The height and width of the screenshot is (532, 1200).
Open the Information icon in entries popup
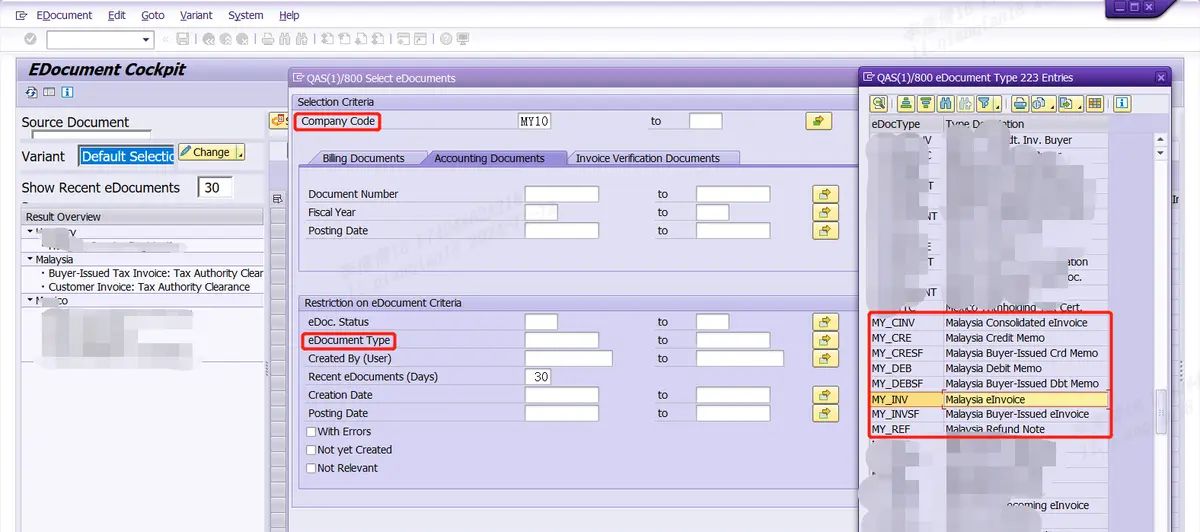[1122, 103]
